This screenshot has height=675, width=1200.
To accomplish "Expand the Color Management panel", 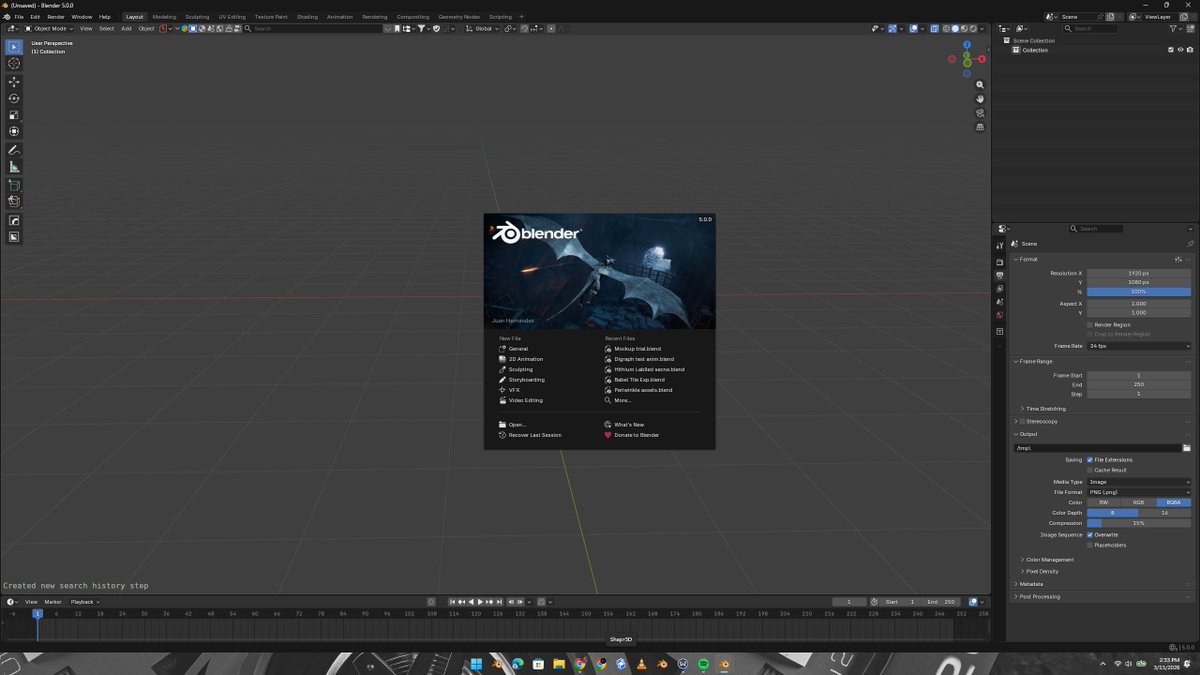I will point(1048,560).
